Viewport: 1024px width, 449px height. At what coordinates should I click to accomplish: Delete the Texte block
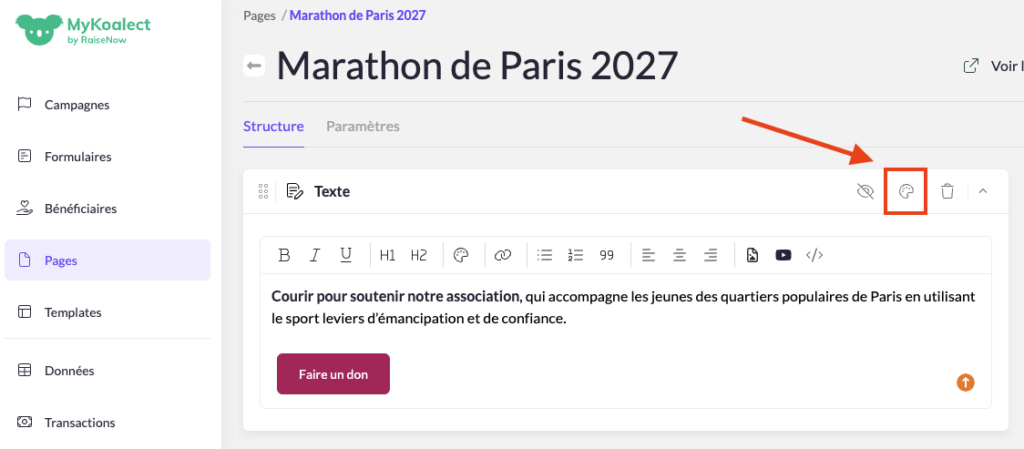tap(947, 191)
